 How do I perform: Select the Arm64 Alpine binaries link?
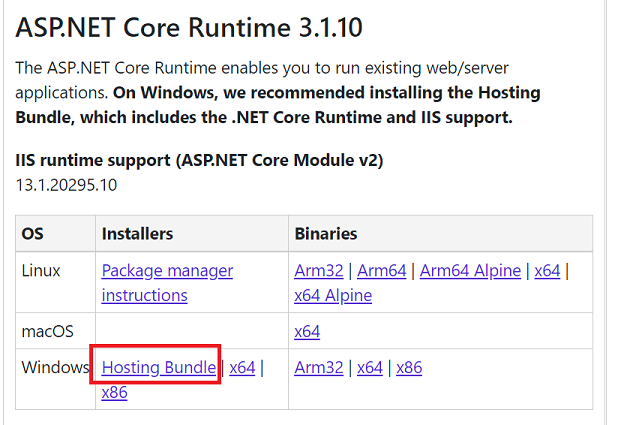[470, 271]
